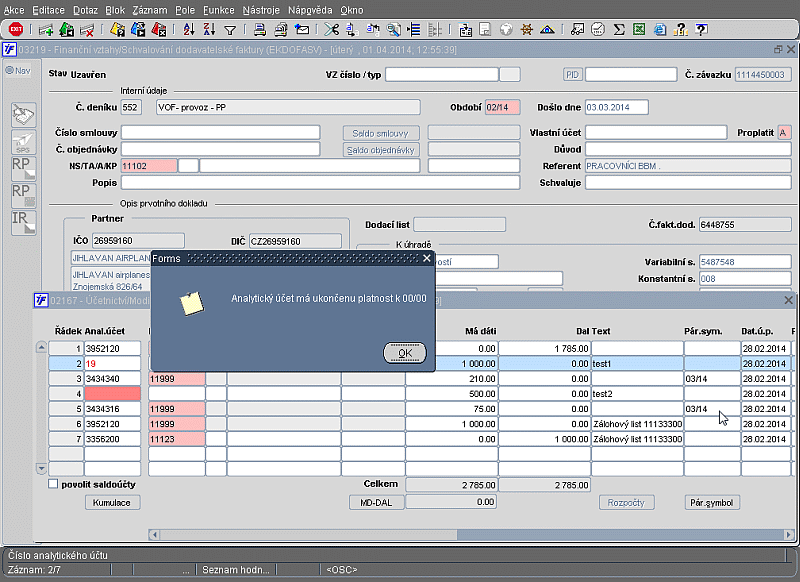Click the red EXIT stop-sign icon

pos(16,30)
